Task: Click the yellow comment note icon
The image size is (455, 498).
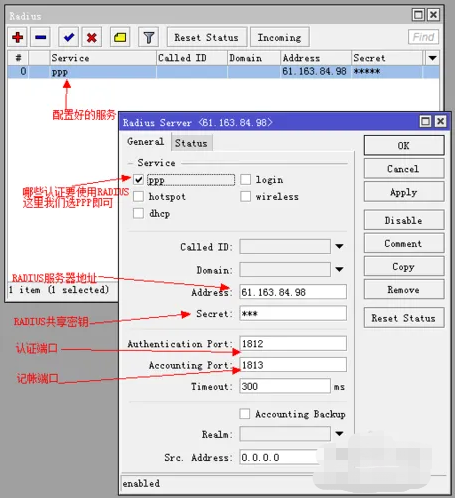Action: coord(120,37)
